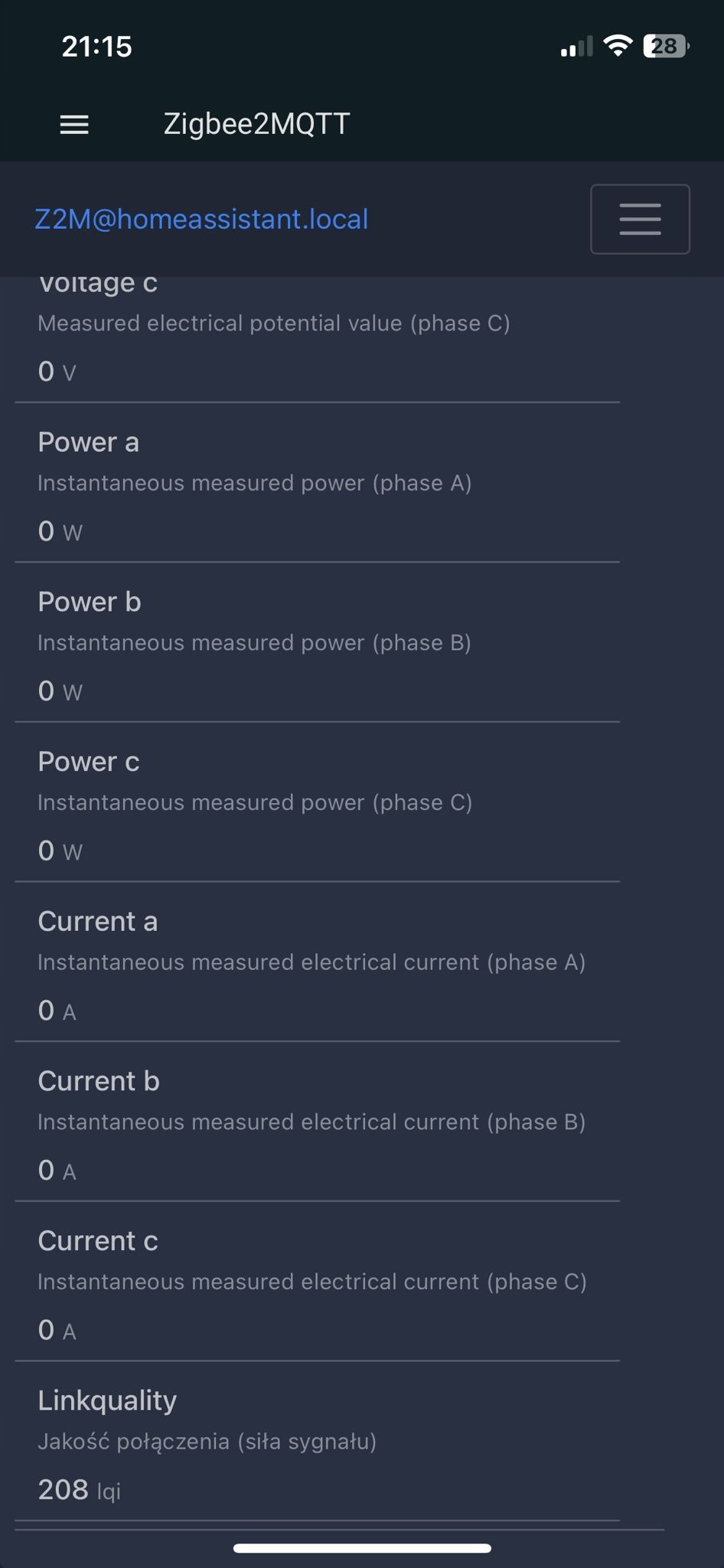Open the Z2M@homeassistant.local link
This screenshot has width=724, height=1568.
(x=201, y=220)
